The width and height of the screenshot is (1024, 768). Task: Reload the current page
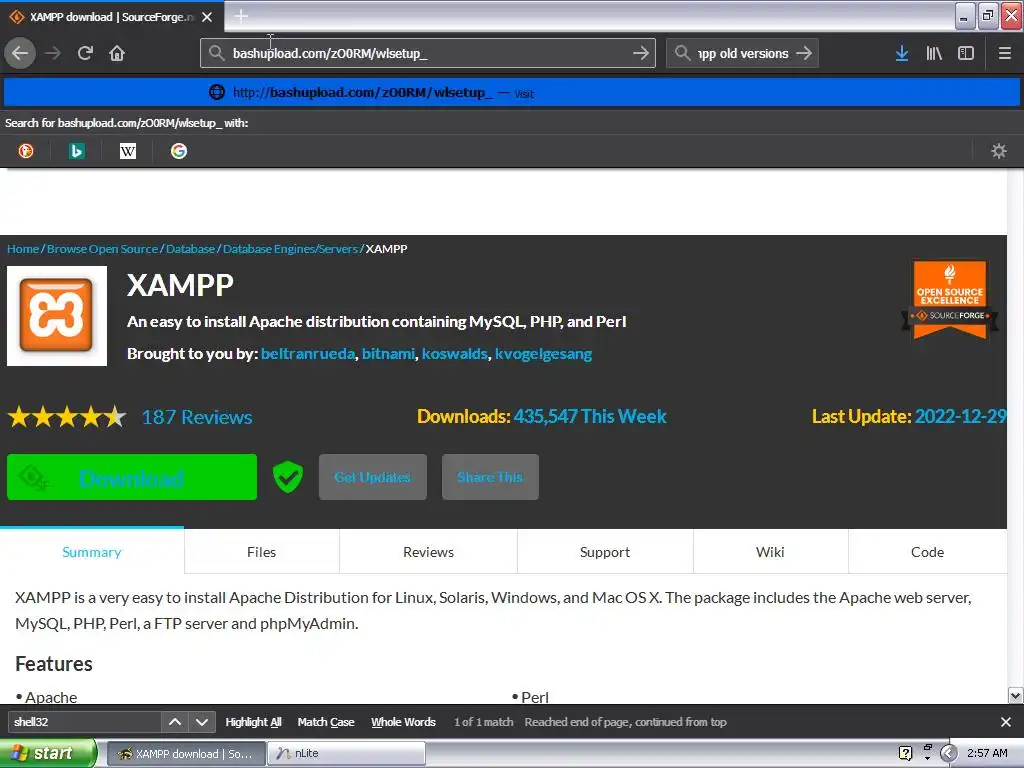85,53
